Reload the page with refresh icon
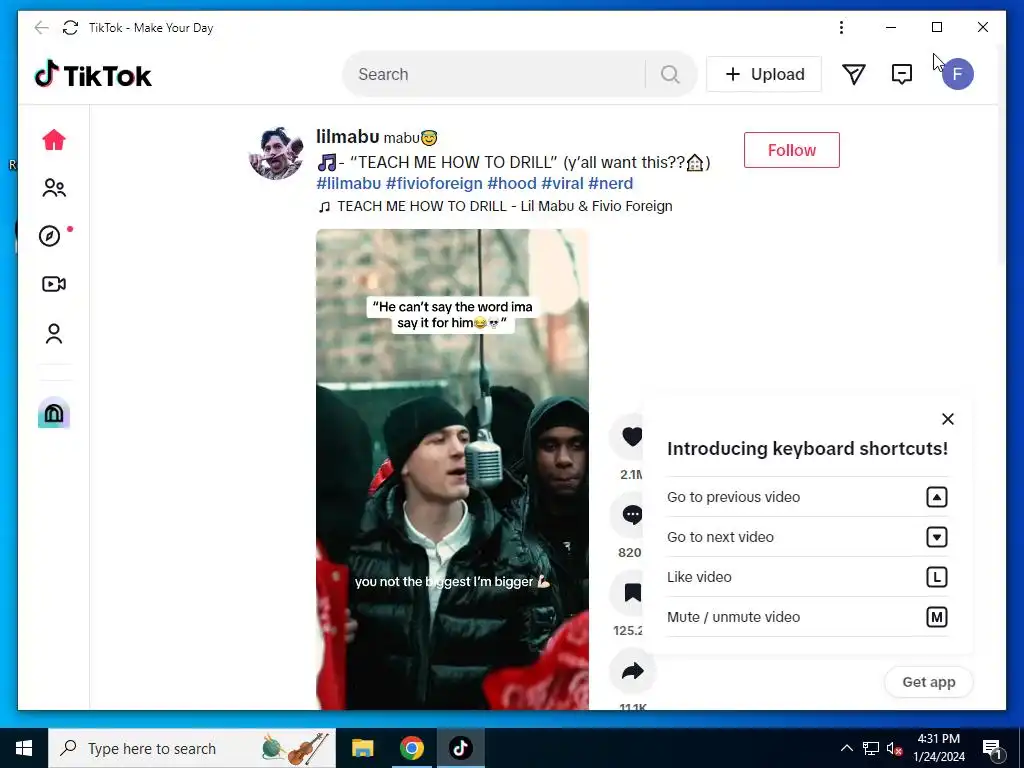The height and width of the screenshot is (768, 1024). (71, 27)
